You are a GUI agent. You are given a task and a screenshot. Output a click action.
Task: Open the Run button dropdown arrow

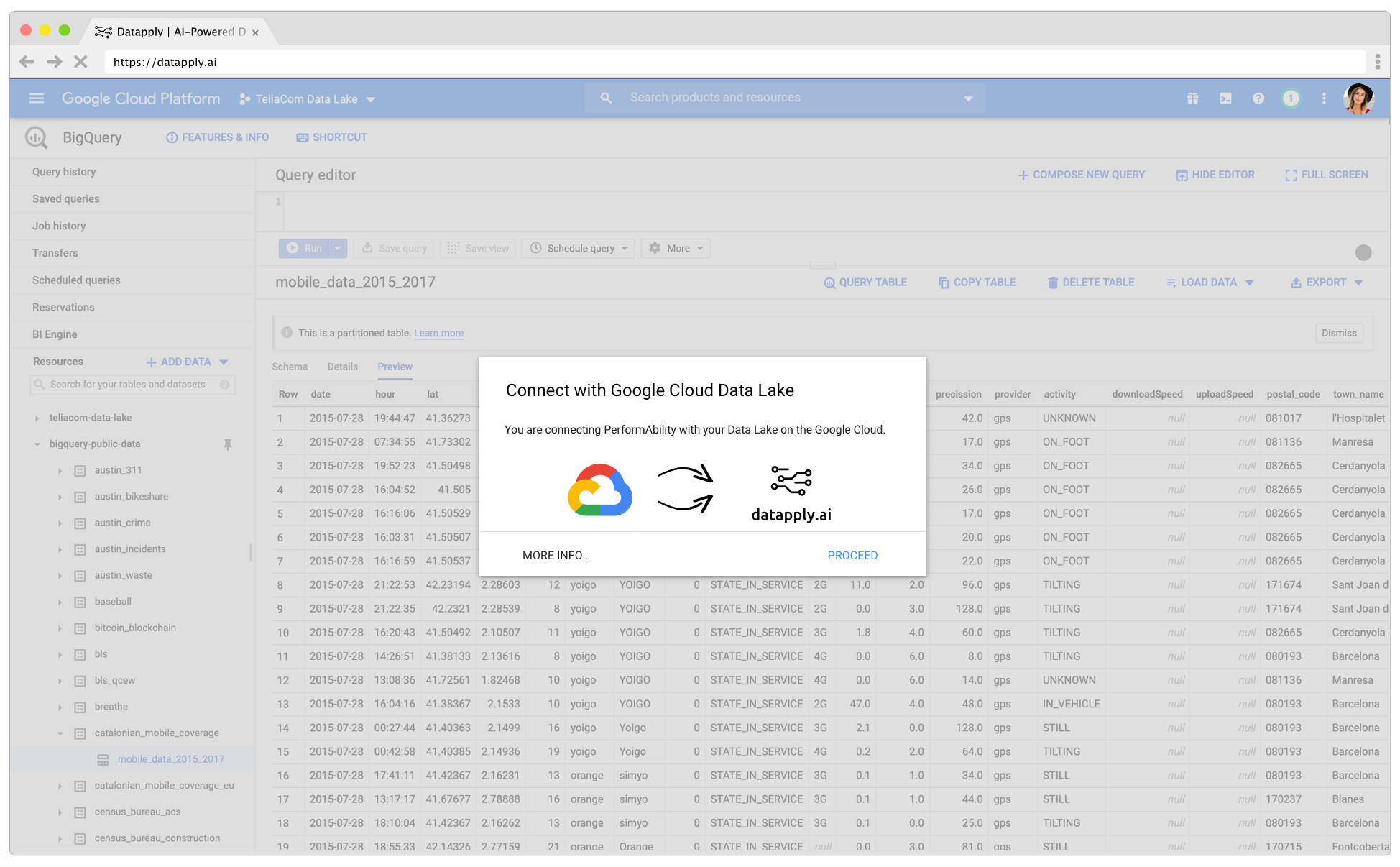337,248
